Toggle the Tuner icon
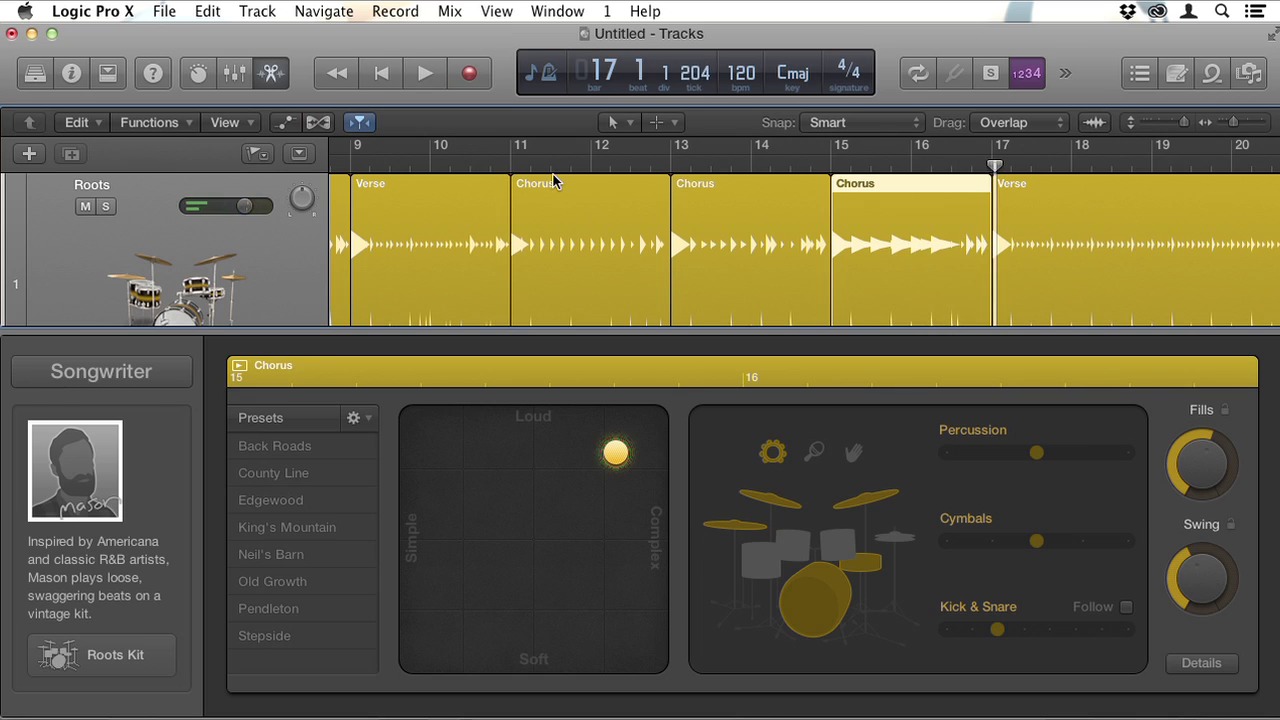This screenshot has width=1280, height=720. (954, 73)
